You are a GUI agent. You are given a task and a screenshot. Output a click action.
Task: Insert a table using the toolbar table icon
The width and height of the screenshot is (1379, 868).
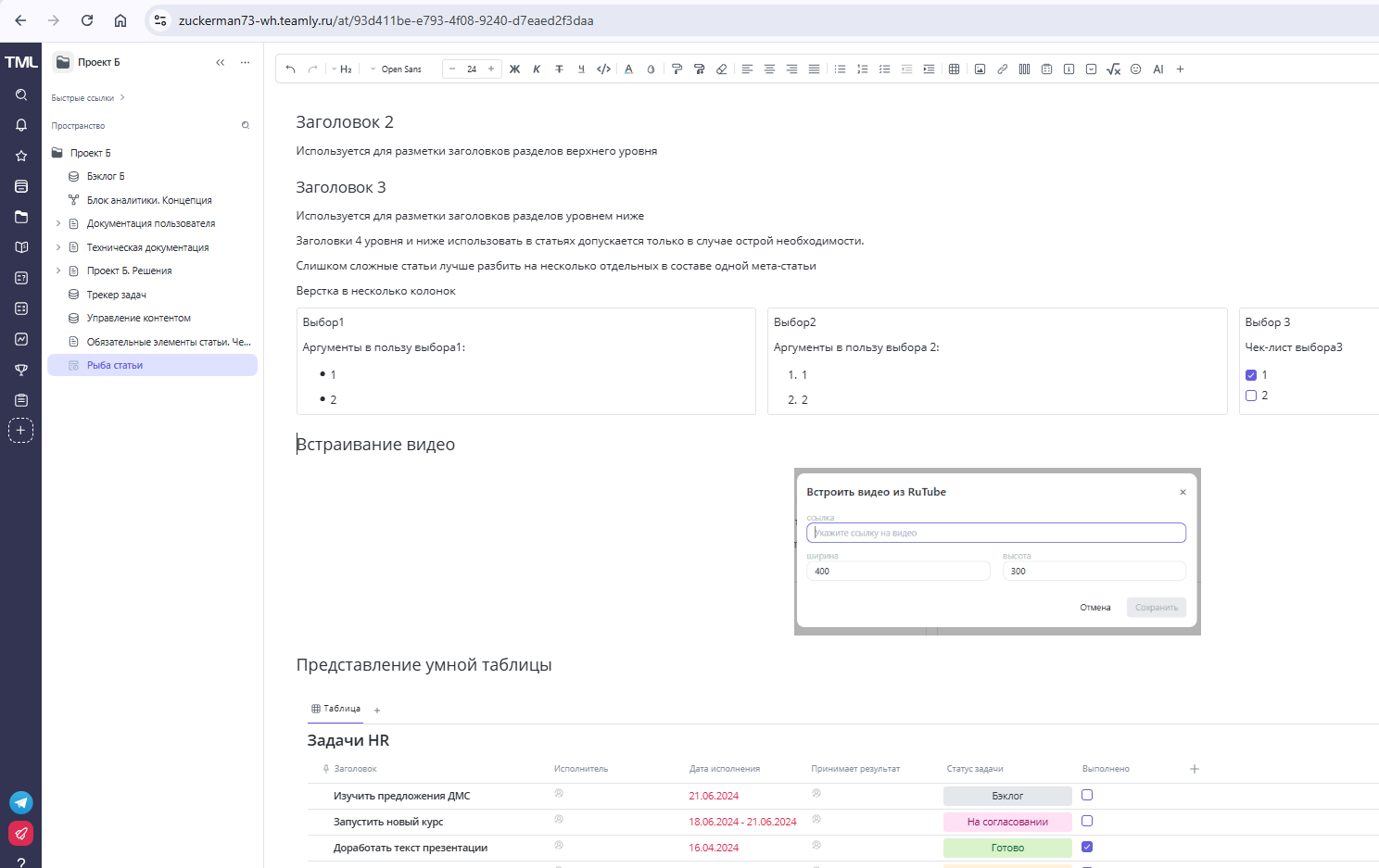(x=954, y=69)
